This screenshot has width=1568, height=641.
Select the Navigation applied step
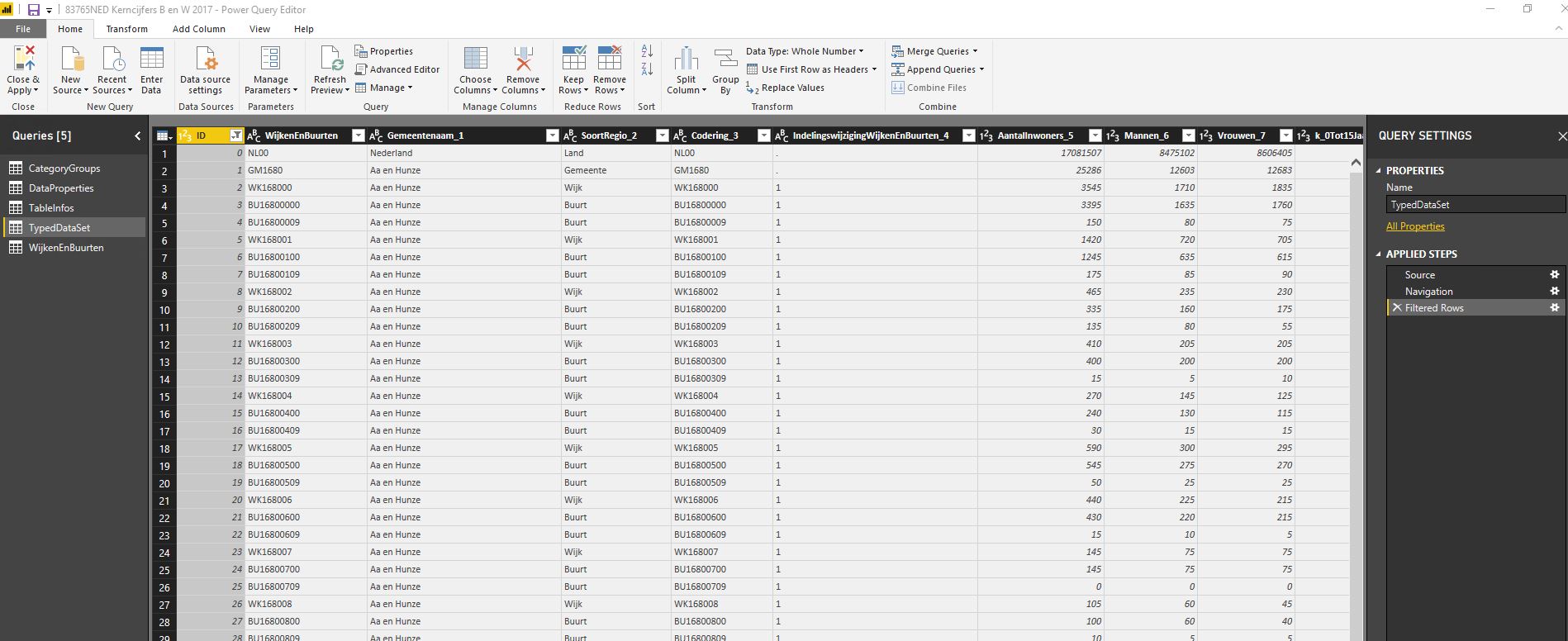coord(1428,291)
